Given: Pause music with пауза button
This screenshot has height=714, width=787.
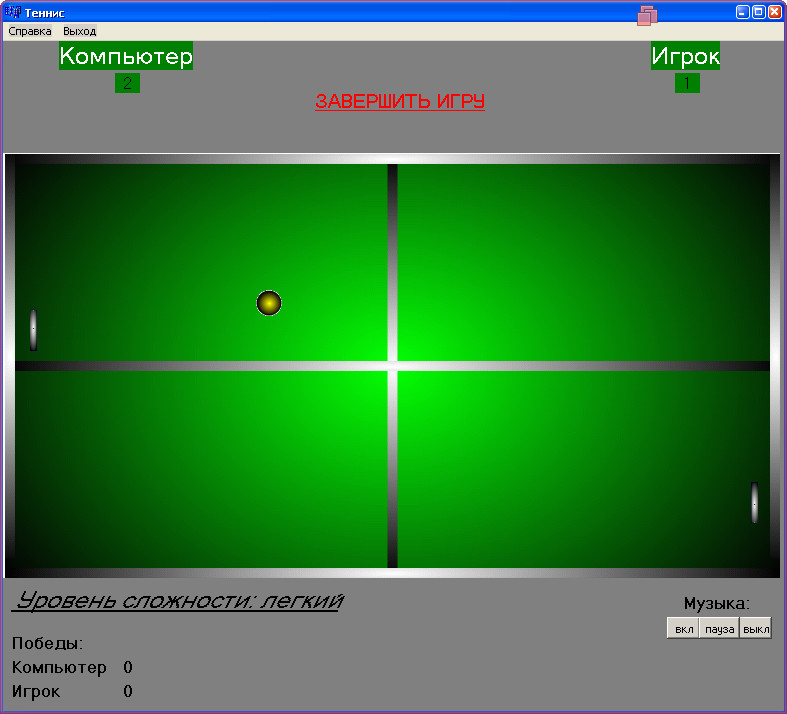Looking at the screenshot, I should 720,629.
